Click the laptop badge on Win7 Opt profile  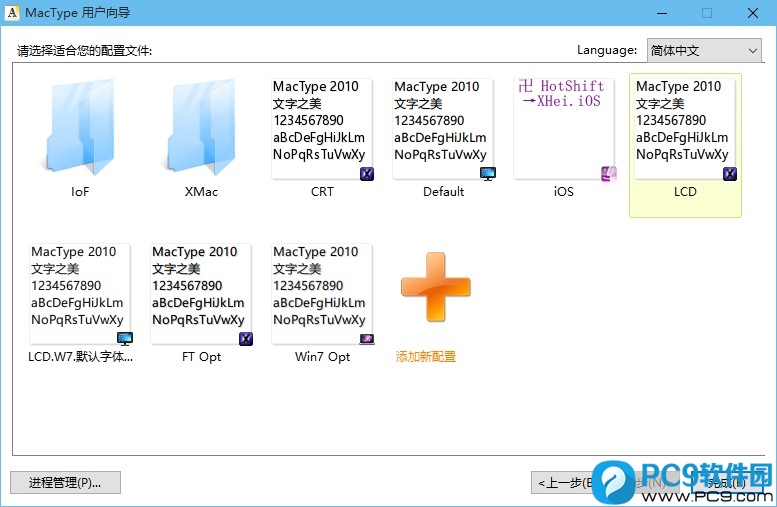tap(367, 339)
